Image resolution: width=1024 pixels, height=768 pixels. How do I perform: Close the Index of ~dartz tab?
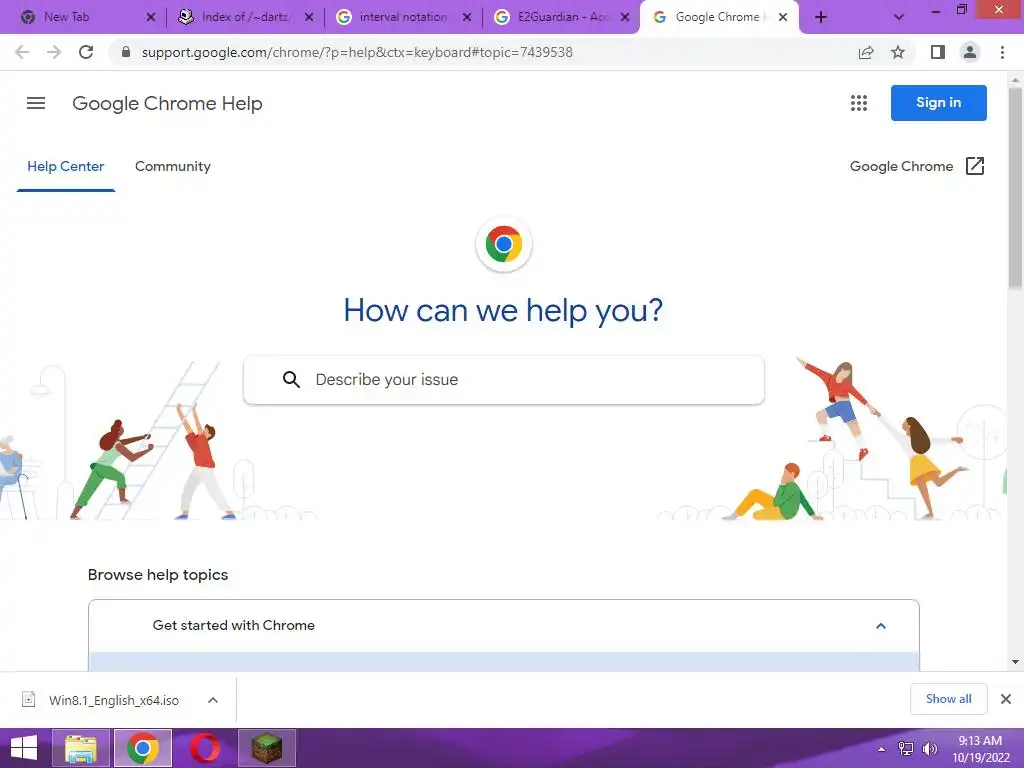[x=309, y=18]
